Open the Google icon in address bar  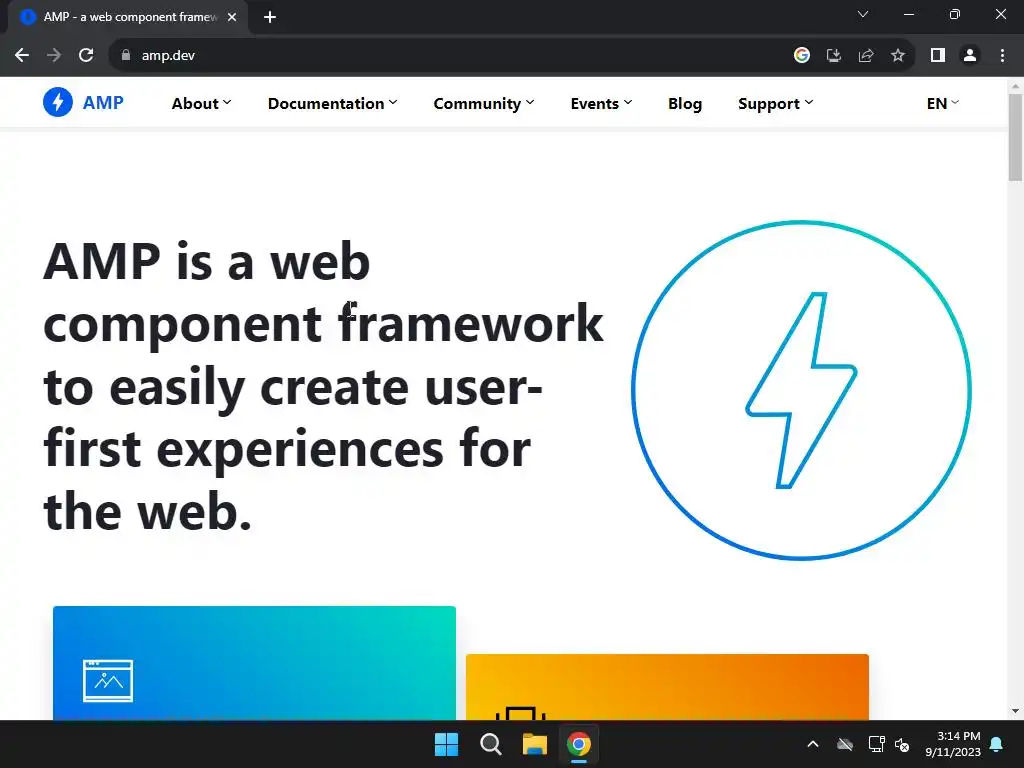coord(801,56)
